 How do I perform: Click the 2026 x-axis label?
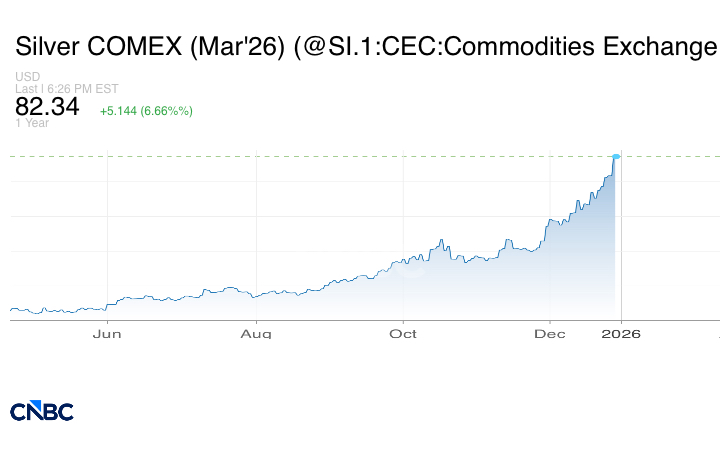tap(621, 333)
